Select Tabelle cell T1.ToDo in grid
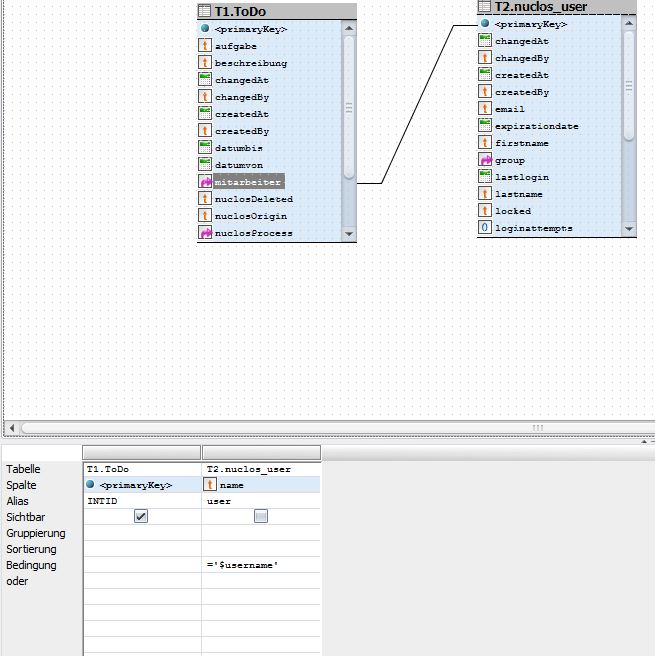 (x=142, y=469)
